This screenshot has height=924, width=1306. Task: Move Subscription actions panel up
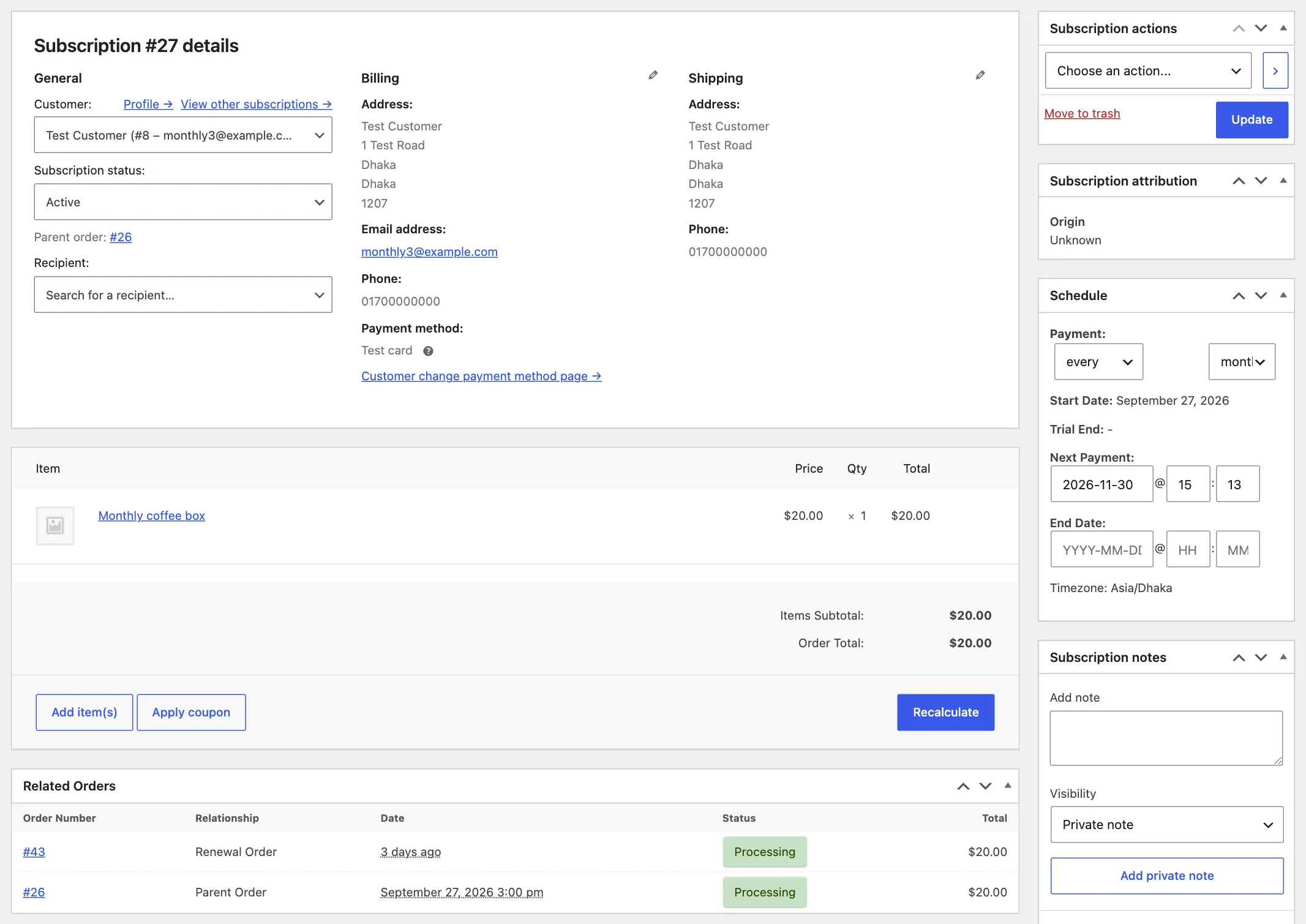tap(1239, 28)
